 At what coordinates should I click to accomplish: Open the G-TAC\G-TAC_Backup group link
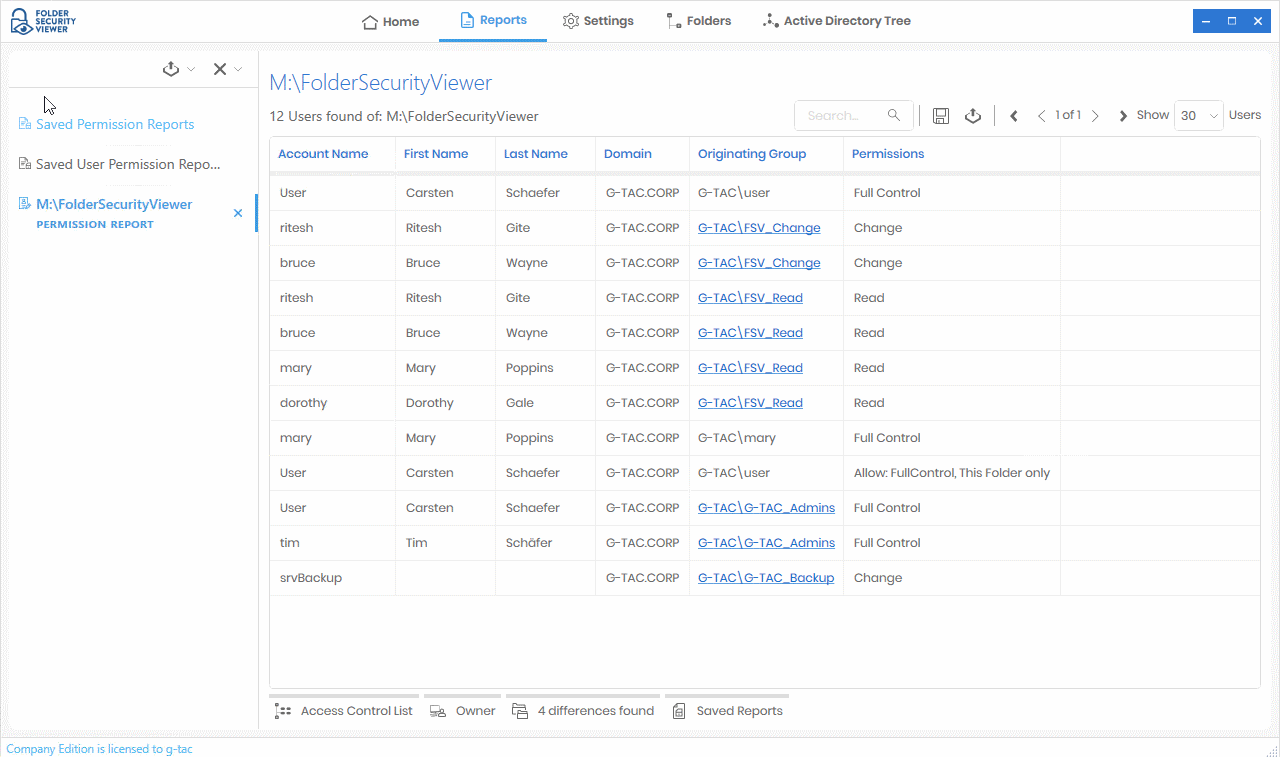click(766, 578)
